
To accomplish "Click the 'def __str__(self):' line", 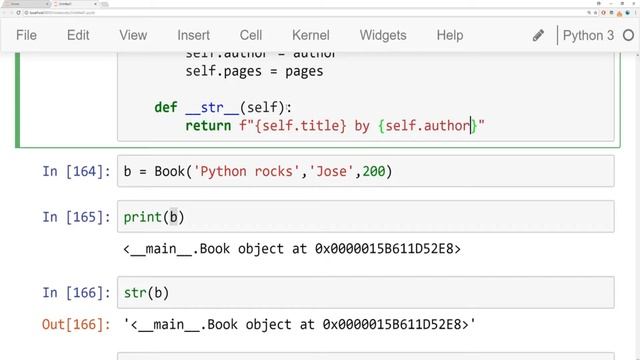I will coord(223,107).
